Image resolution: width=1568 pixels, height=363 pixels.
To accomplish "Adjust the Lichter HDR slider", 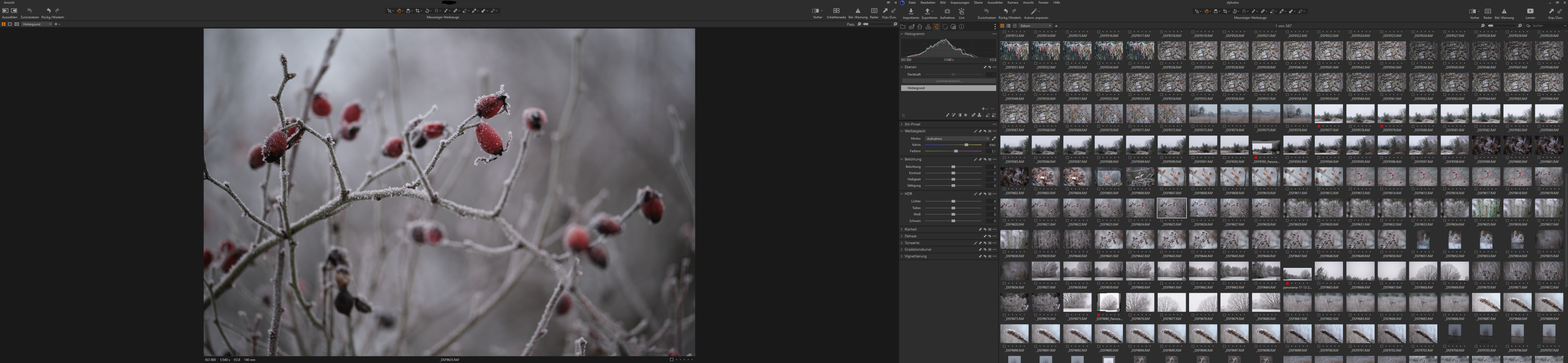I will 953,202.
